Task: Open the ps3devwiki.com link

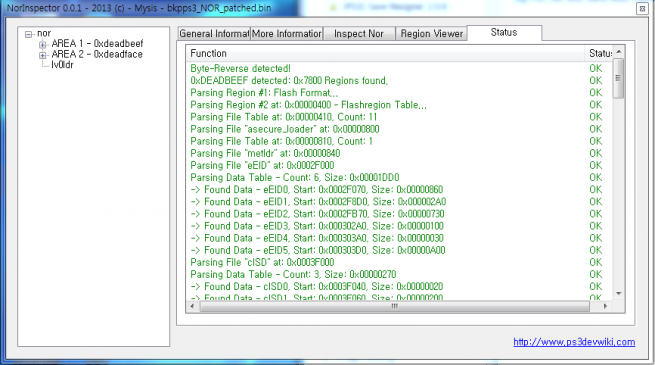Action: (x=574, y=342)
